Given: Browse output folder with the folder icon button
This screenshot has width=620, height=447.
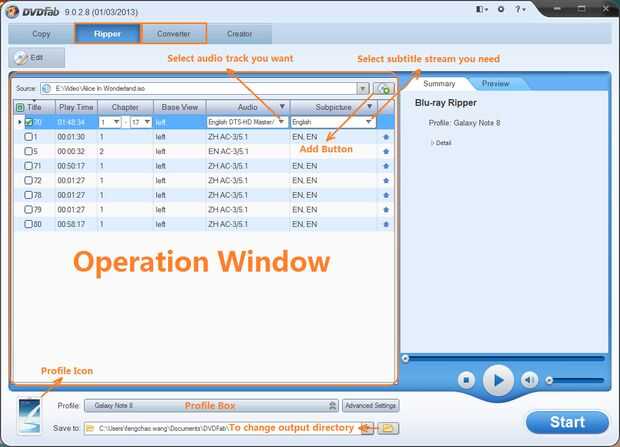Looking at the screenshot, I should (388, 428).
